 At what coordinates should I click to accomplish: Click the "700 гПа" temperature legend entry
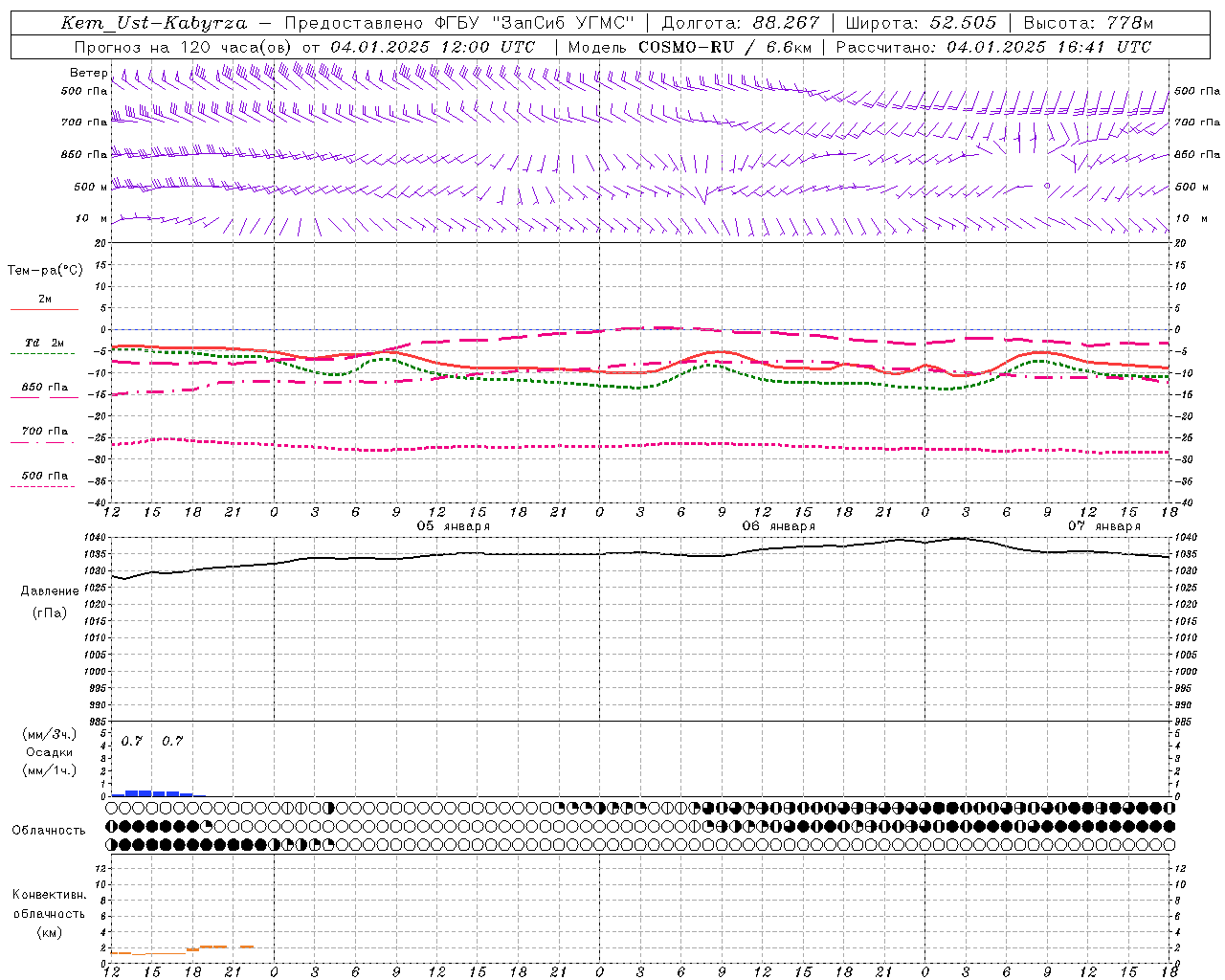(x=45, y=432)
